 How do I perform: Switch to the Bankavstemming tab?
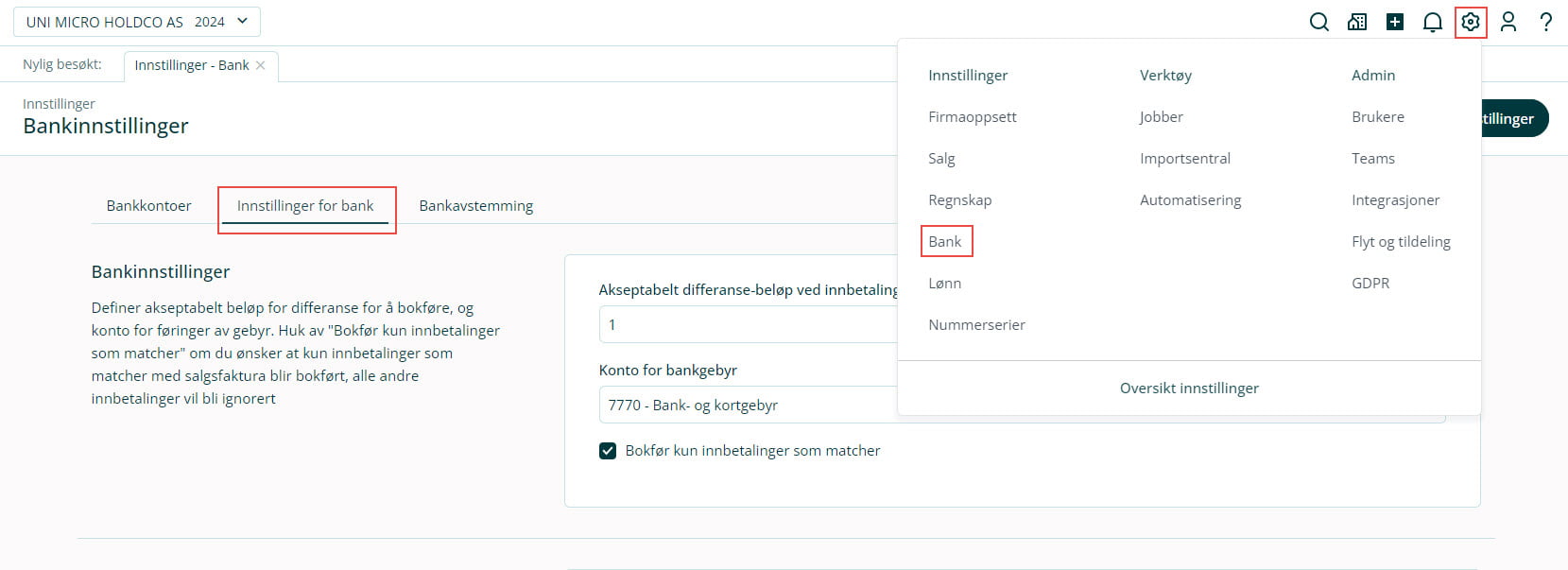475,206
